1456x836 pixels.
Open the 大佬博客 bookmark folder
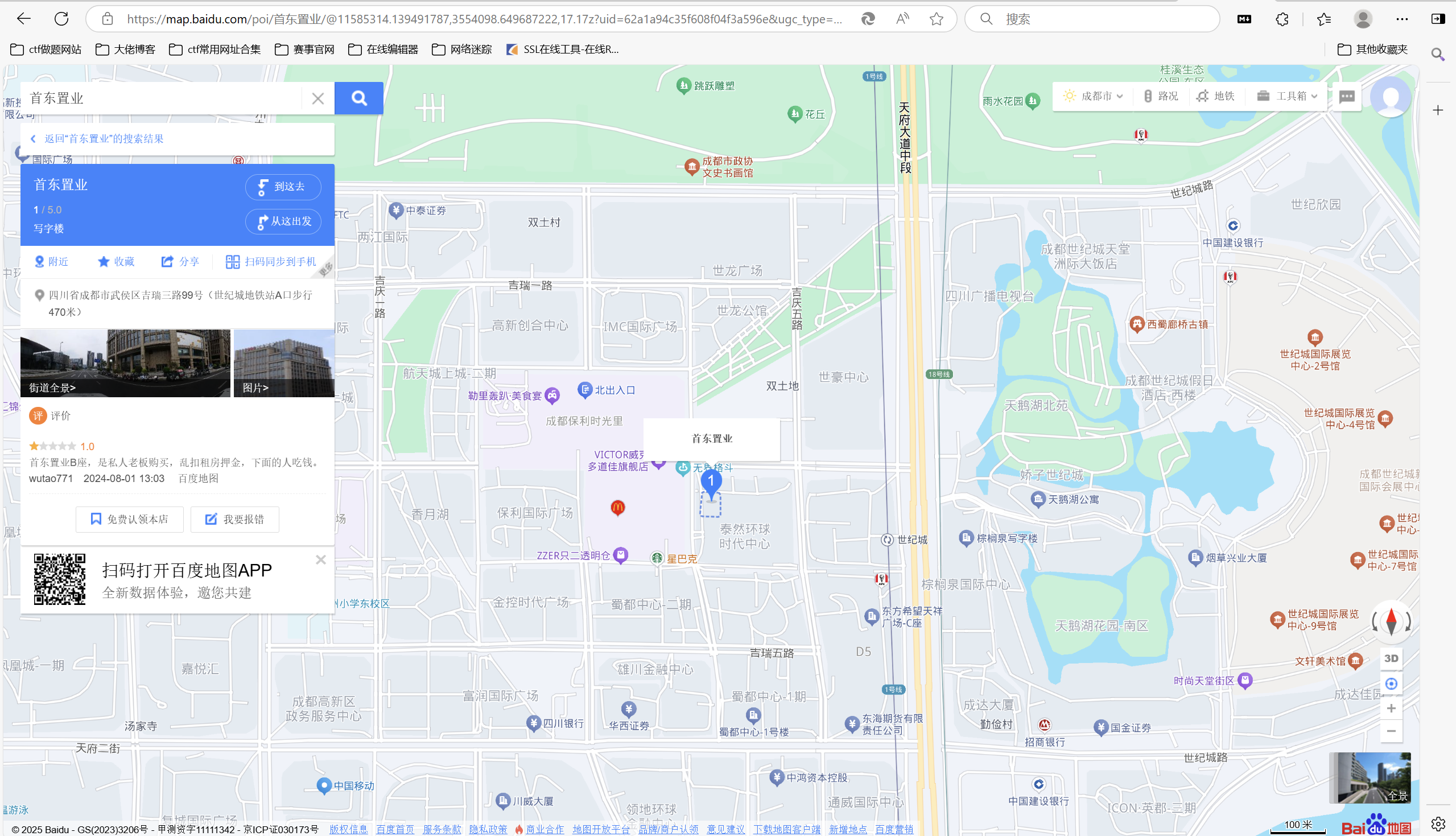(125, 50)
